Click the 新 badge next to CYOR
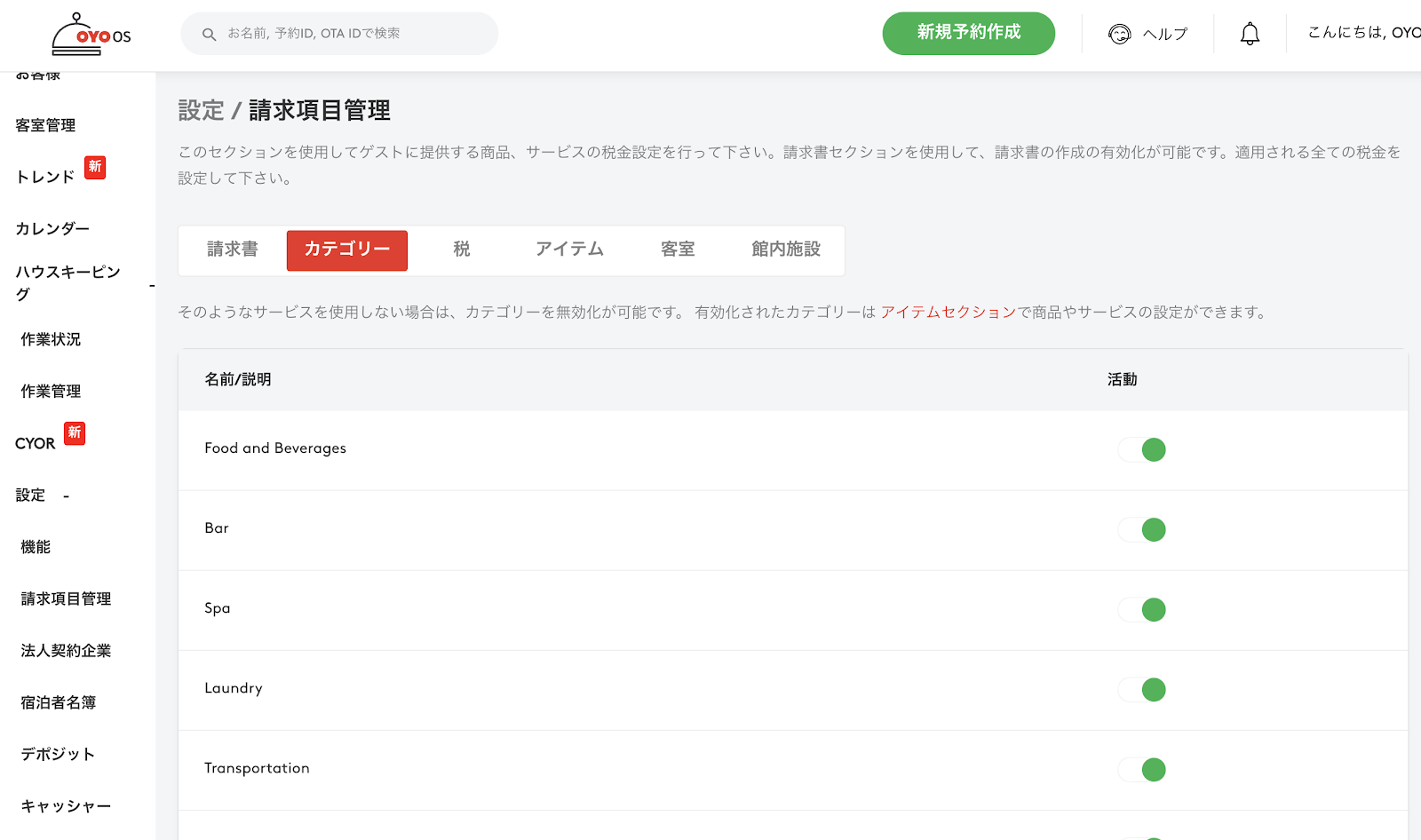The height and width of the screenshot is (840, 1421). click(x=75, y=432)
